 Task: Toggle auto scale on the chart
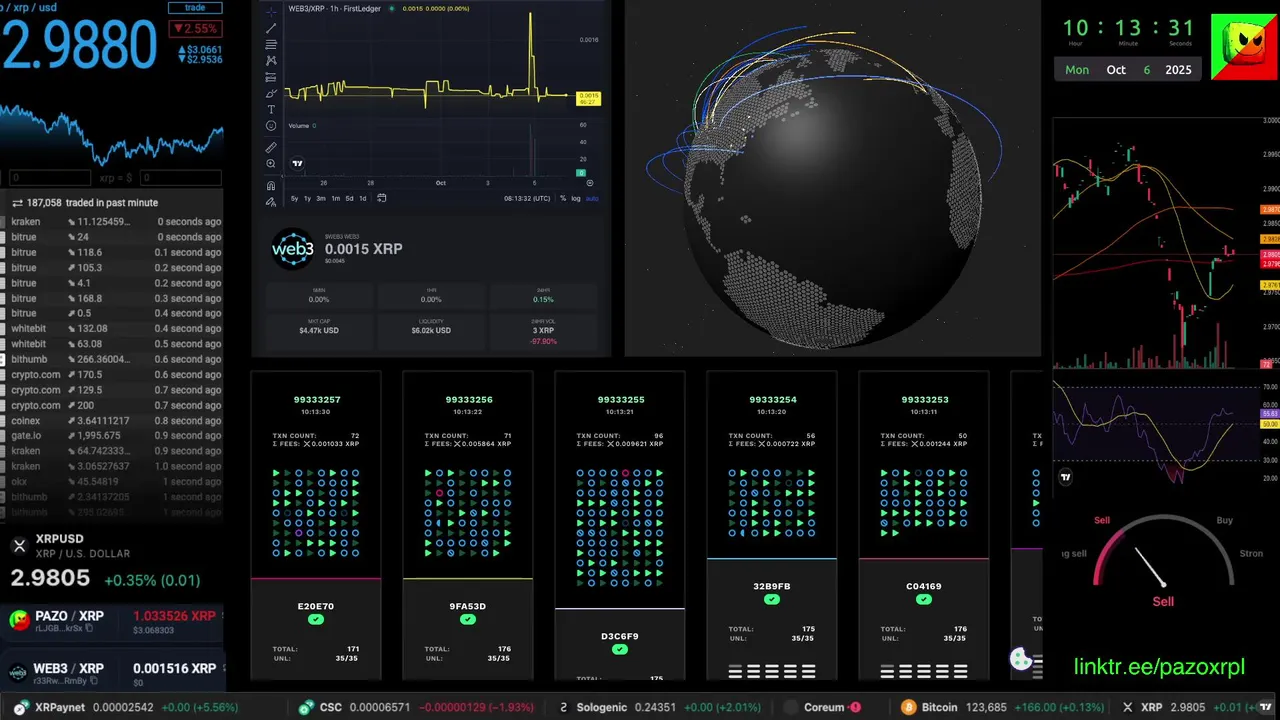[592, 198]
